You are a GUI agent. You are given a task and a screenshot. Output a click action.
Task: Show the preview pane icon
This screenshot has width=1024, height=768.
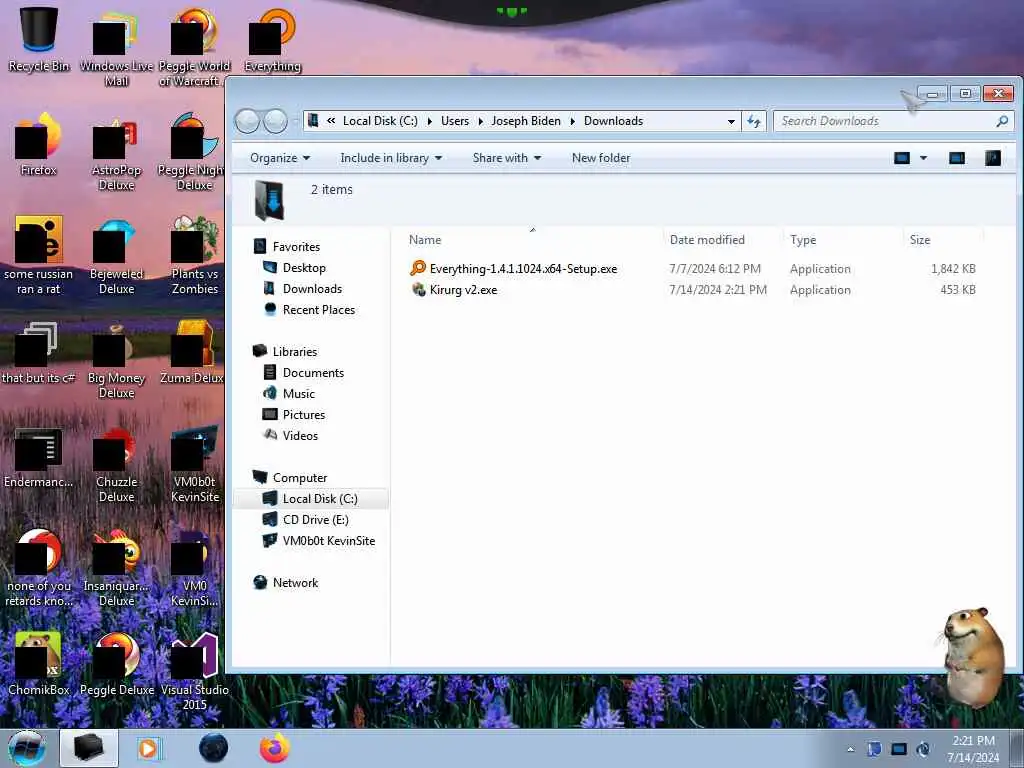coord(957,158)
